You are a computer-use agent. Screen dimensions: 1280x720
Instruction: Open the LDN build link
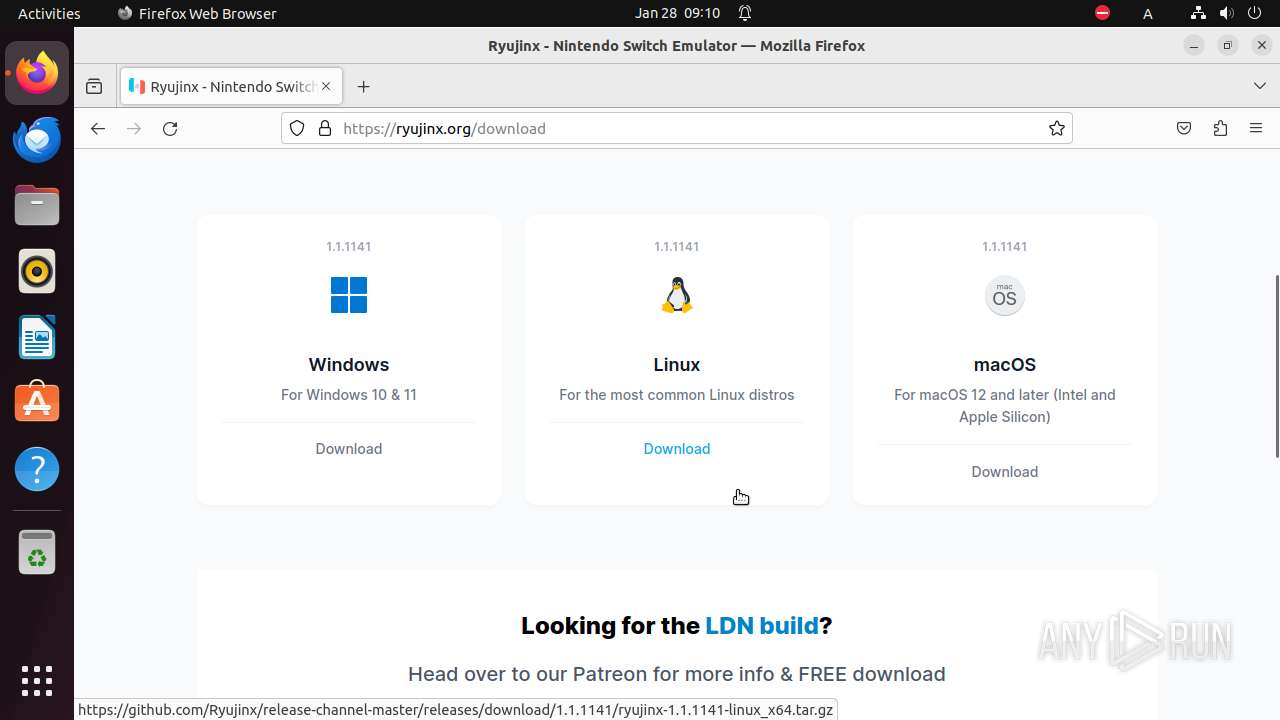click(762, 626)
